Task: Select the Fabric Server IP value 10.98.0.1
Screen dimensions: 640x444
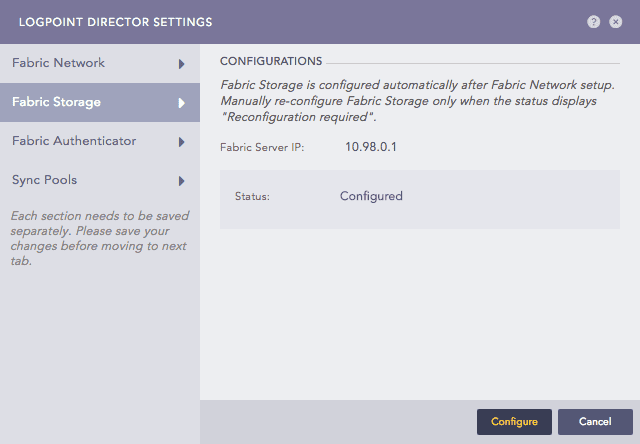Action: (371, 147)
